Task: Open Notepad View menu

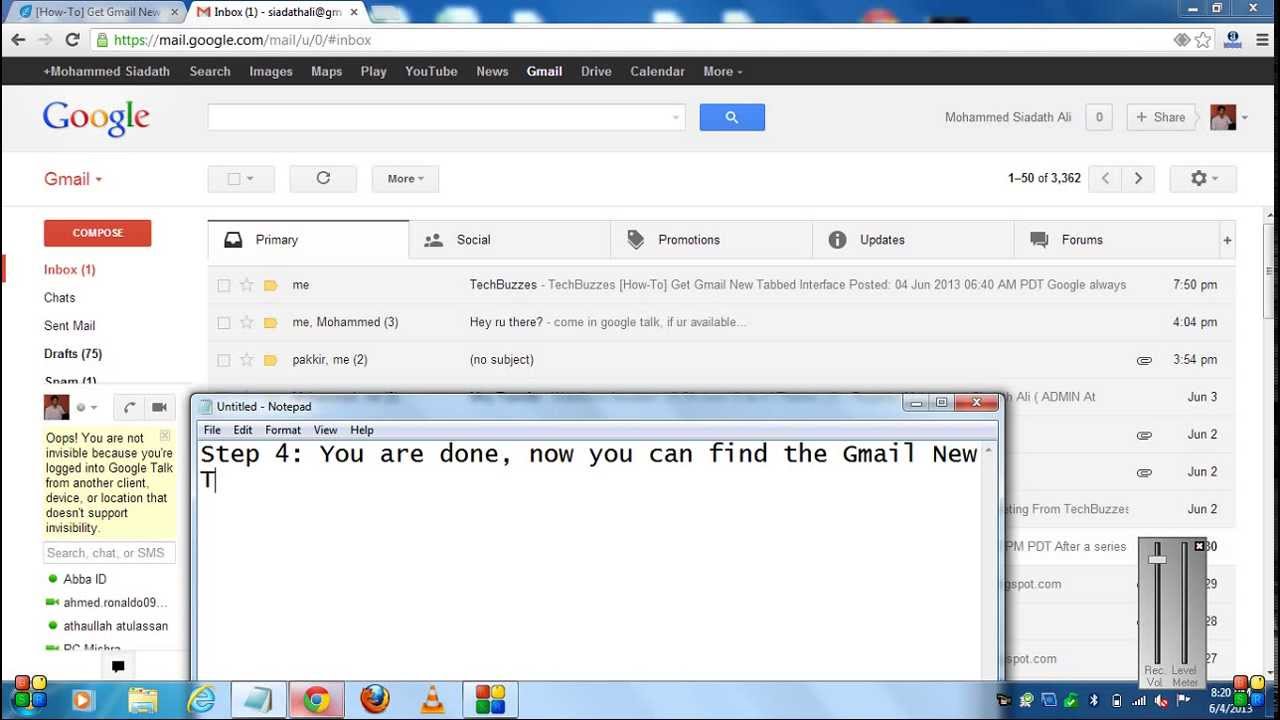Action: 325,430
